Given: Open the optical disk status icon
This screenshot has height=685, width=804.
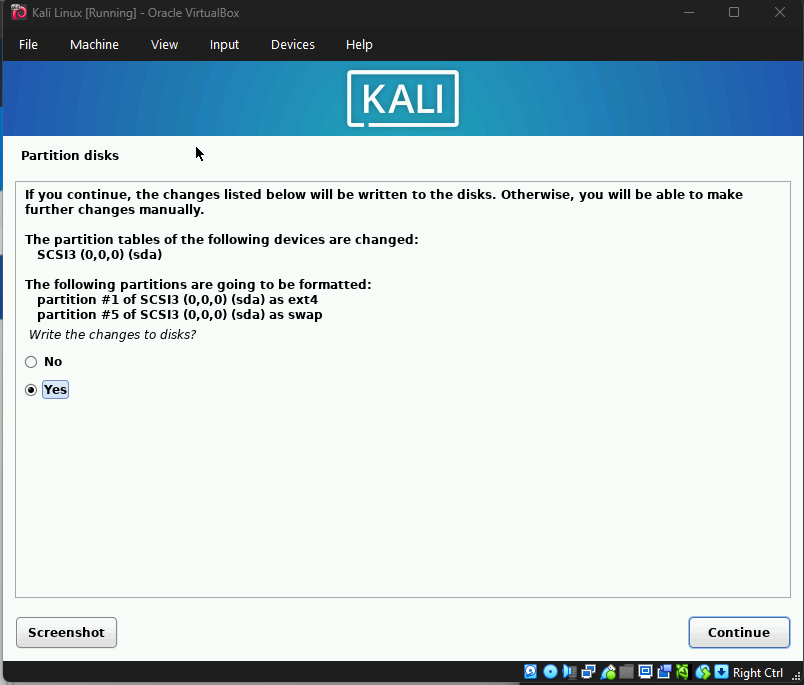Looking at the screenshot, I should point(549,672).
